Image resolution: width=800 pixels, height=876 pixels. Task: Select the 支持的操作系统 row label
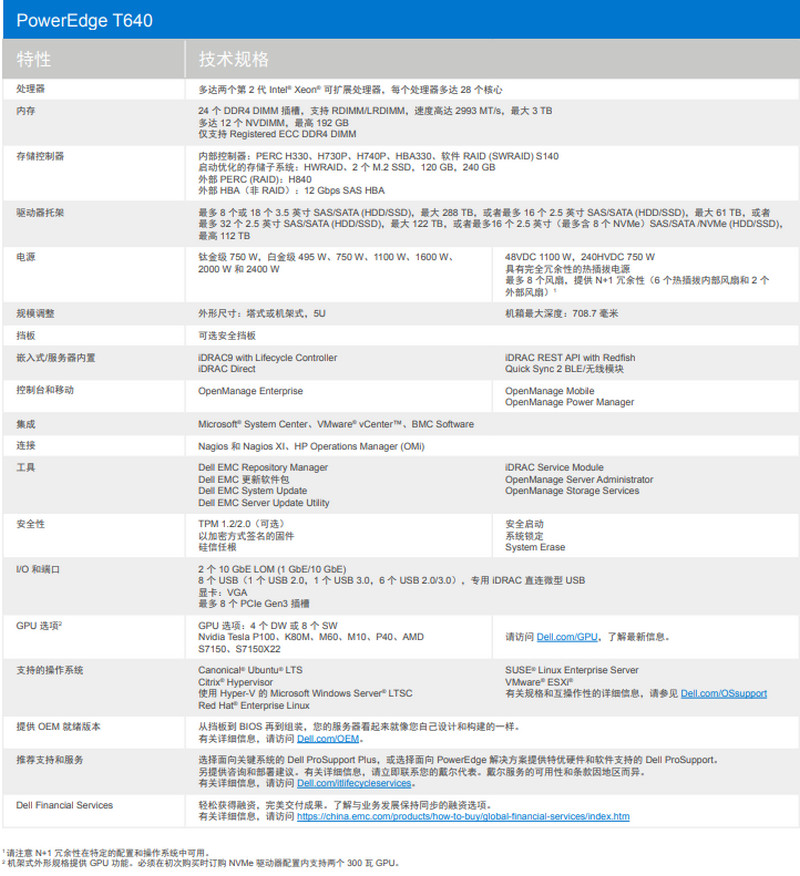click(x=49, y=670)
